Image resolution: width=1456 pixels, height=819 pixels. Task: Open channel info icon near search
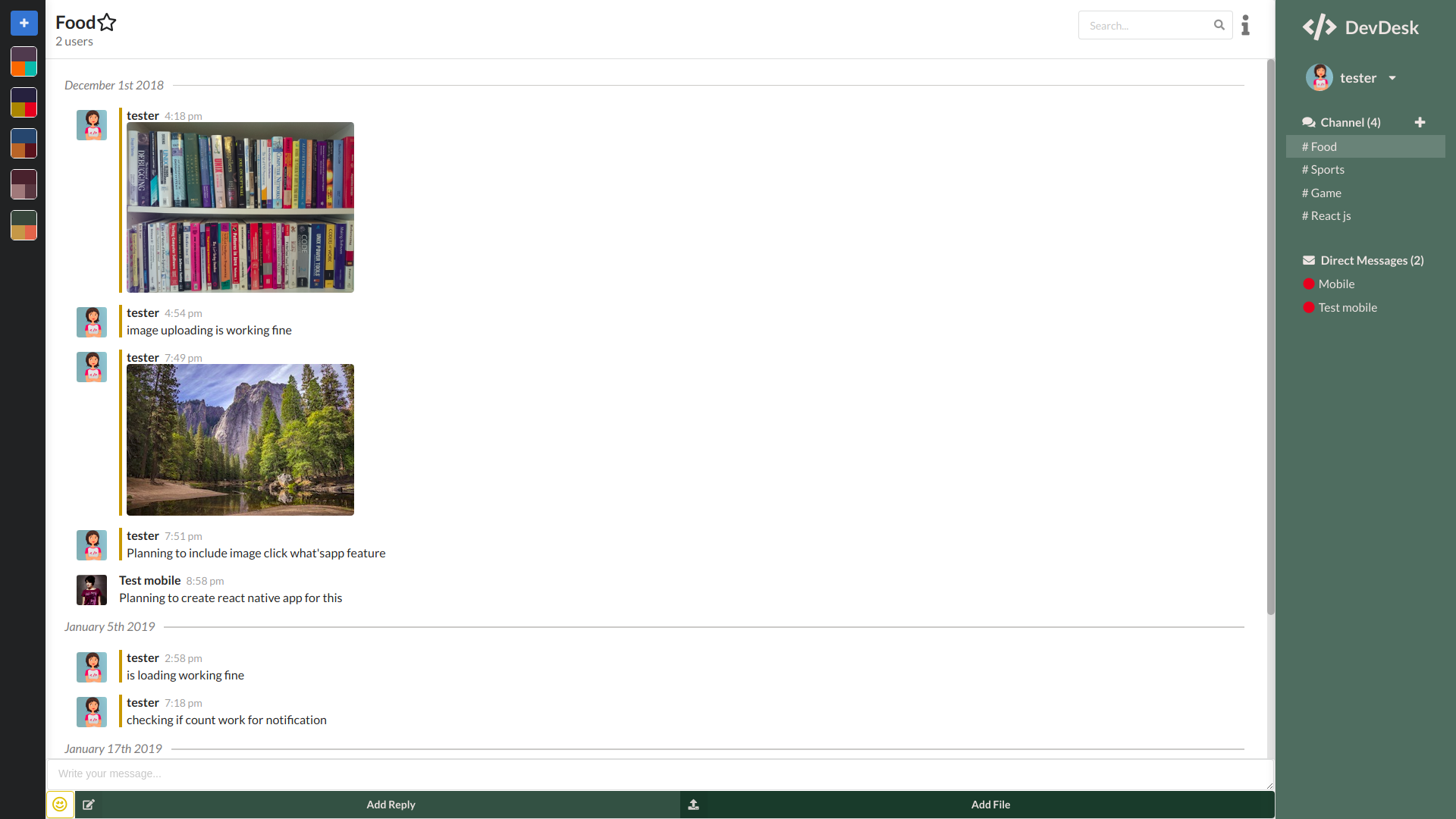coord(1245,25)
